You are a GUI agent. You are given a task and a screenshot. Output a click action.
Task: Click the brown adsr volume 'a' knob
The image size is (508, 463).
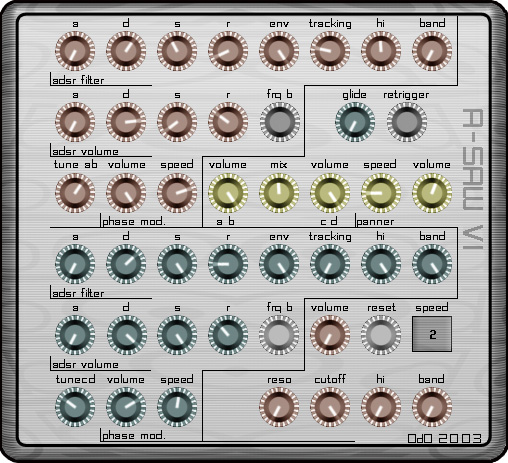coord(75,122)
